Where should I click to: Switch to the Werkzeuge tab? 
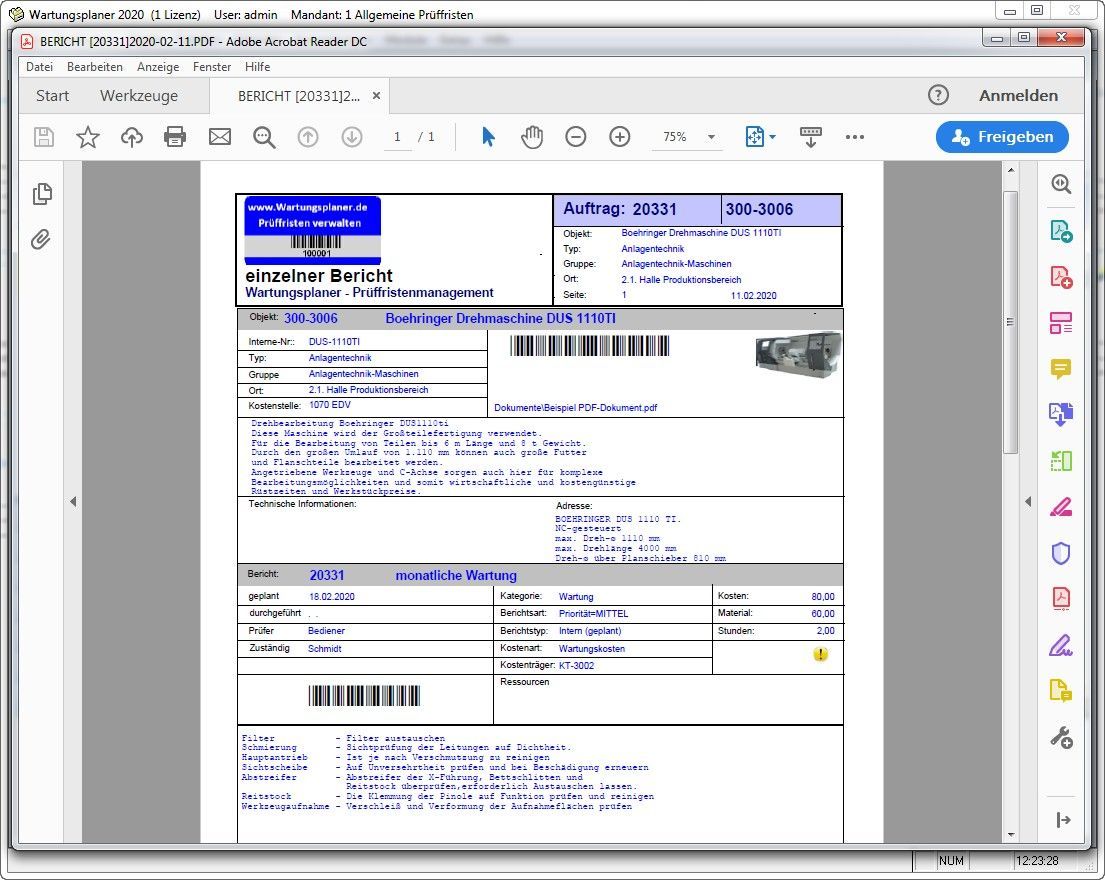[x=139, y=96]
